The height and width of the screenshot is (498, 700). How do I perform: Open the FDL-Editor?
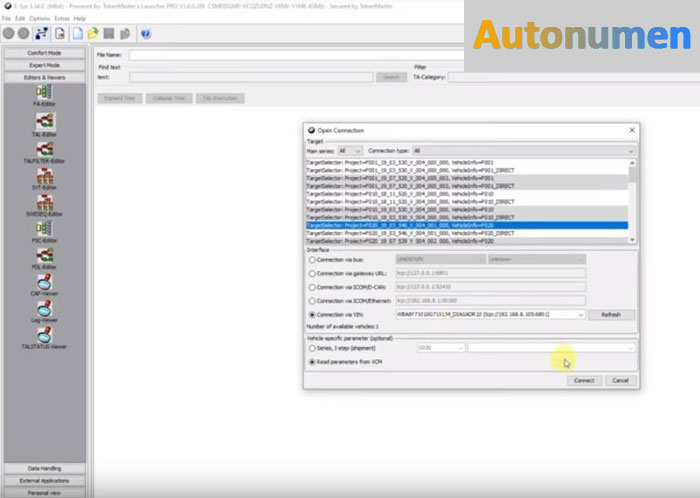click(44, 258)
